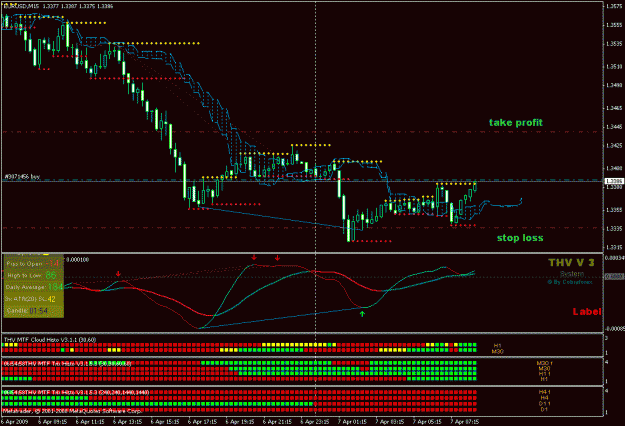Click price axis label 1.3465
The width and height of the screenshot is (625, 426).
coord(614,108)
